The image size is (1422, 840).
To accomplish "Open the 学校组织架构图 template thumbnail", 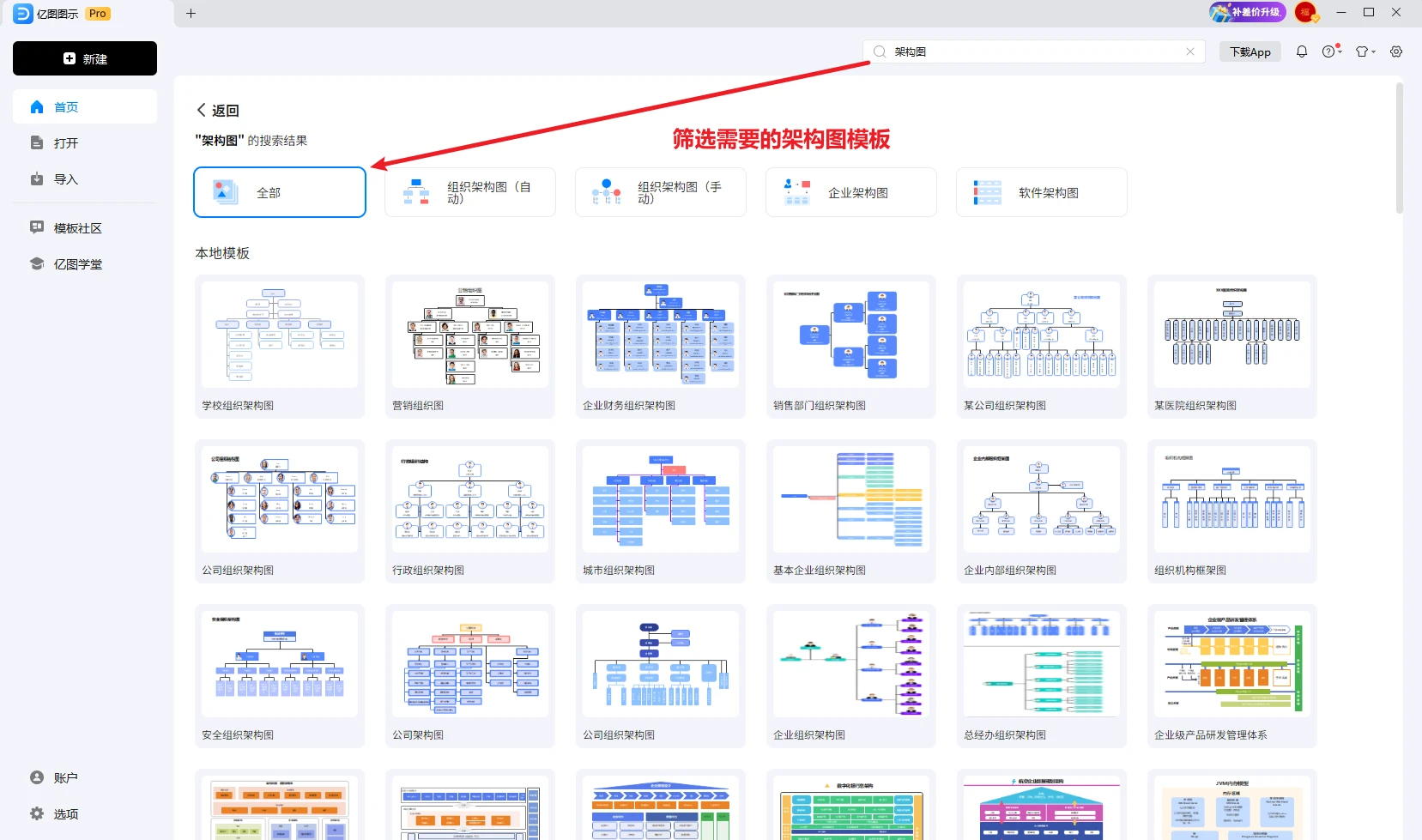I will point(280,335).
